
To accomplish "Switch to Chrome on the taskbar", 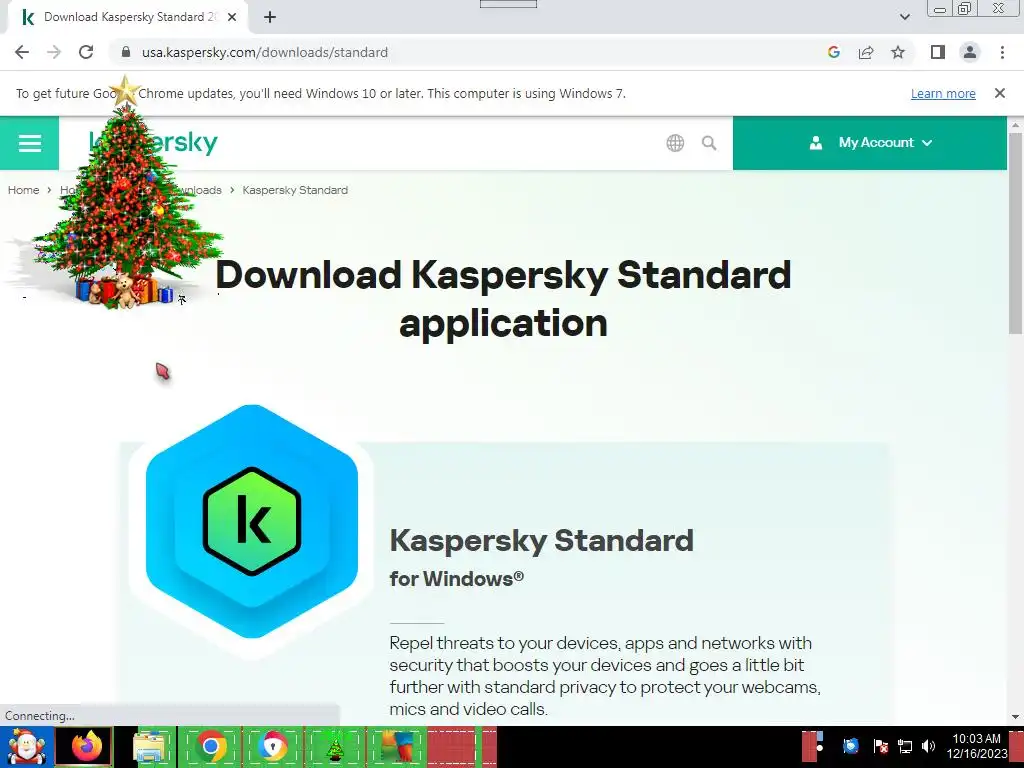I will pos(210,746).
